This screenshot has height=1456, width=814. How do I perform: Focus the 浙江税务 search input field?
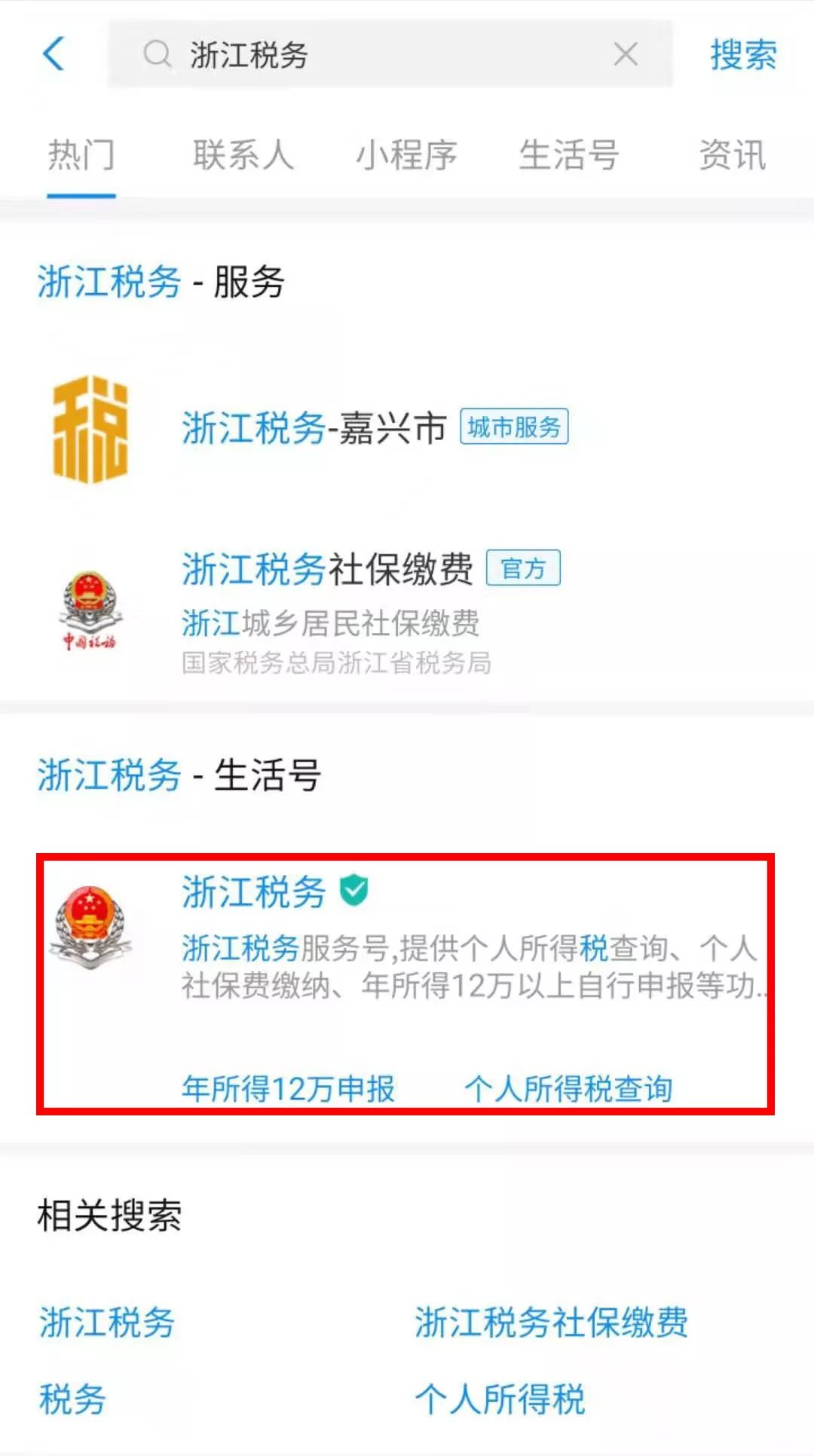[390, 54]
